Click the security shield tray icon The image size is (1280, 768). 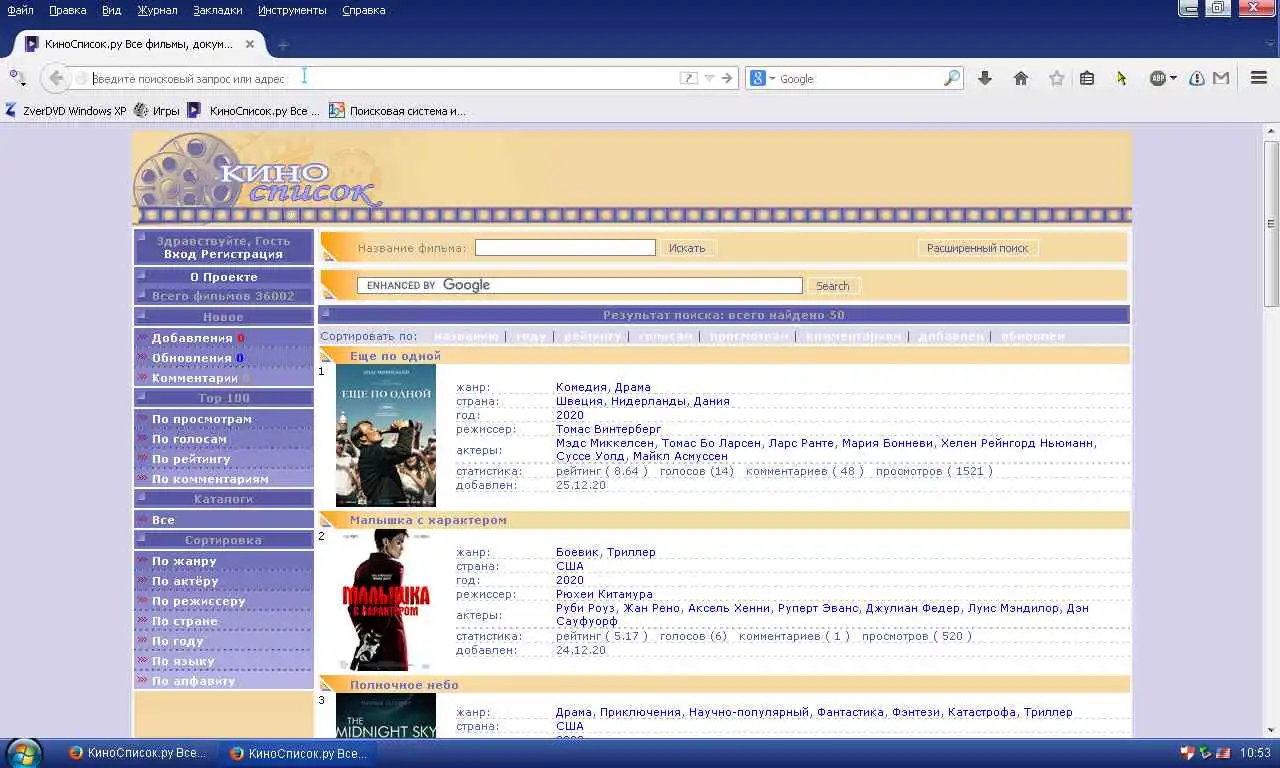tap(1187, 753)
